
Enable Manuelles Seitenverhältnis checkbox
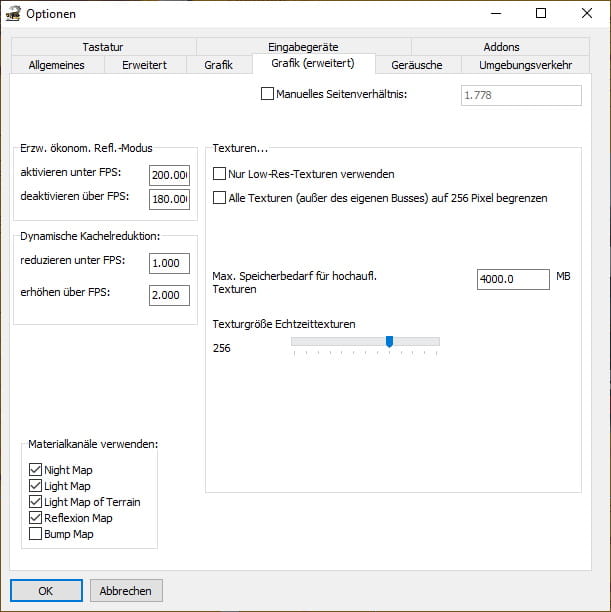pyautogui.click(x=267, y=95)
